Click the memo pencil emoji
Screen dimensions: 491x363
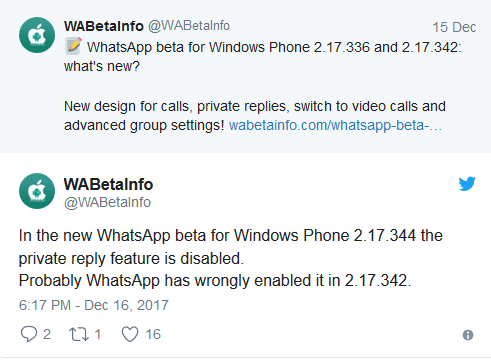tap(73, 46)
